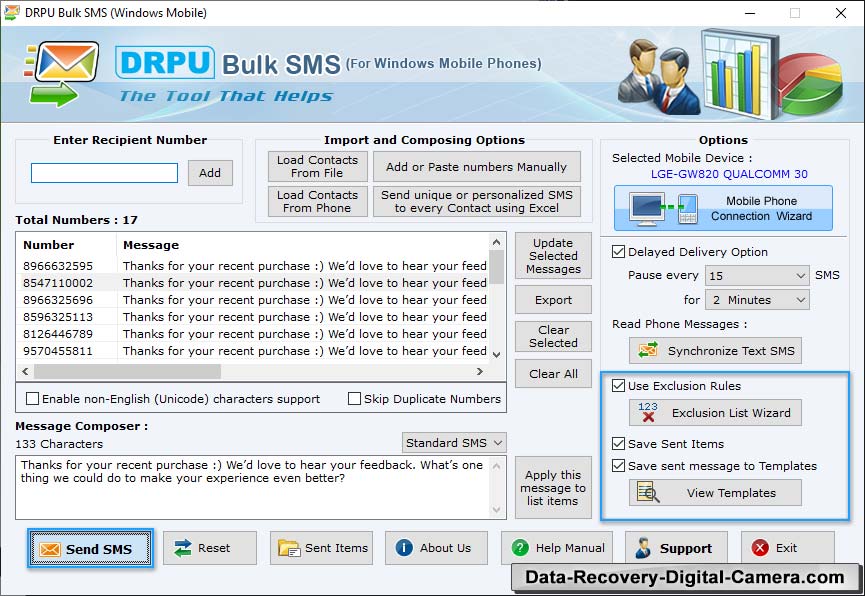Click Add or Paste numbers Manually

[477, 166]
